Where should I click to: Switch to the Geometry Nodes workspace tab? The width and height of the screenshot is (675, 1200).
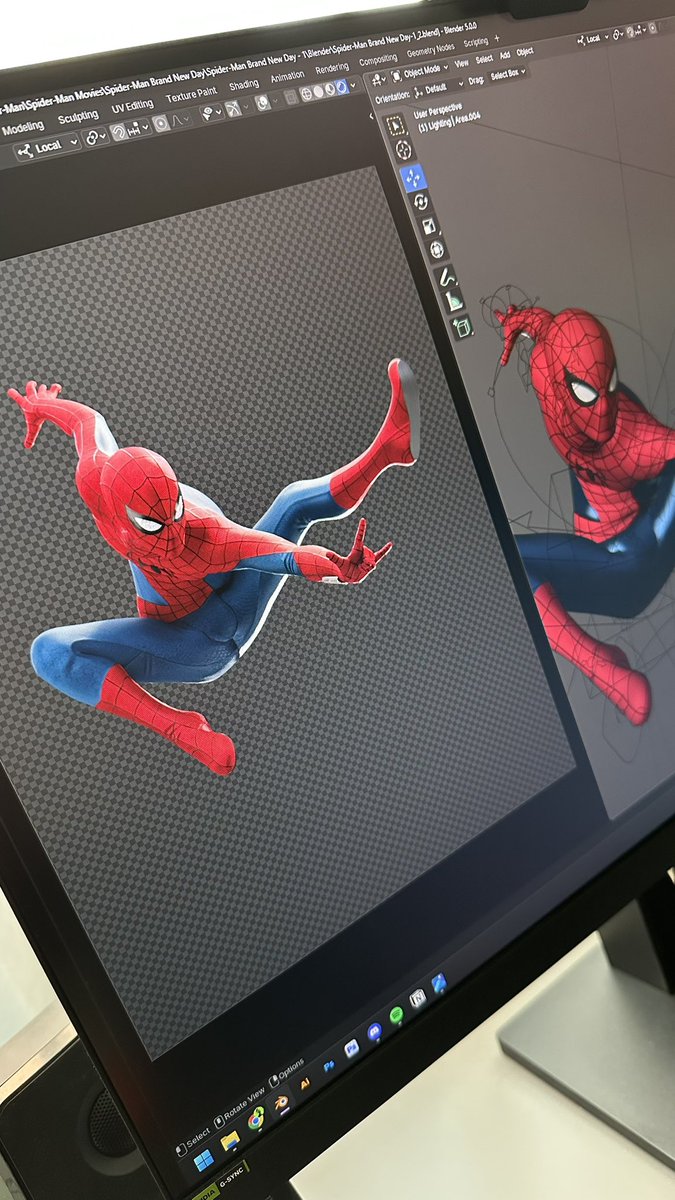point(430,48)
